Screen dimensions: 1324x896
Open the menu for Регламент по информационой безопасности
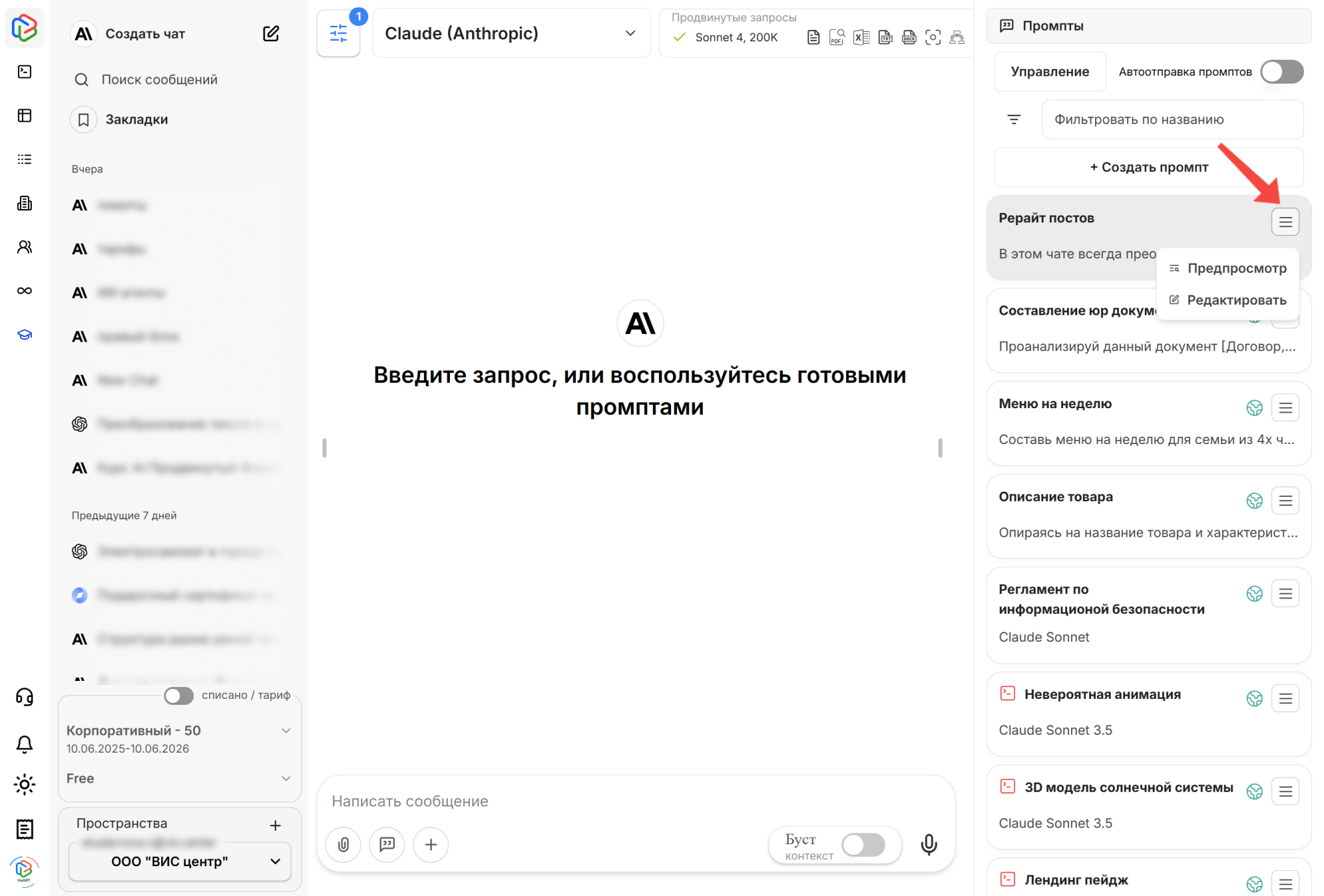coord(1286,593)
